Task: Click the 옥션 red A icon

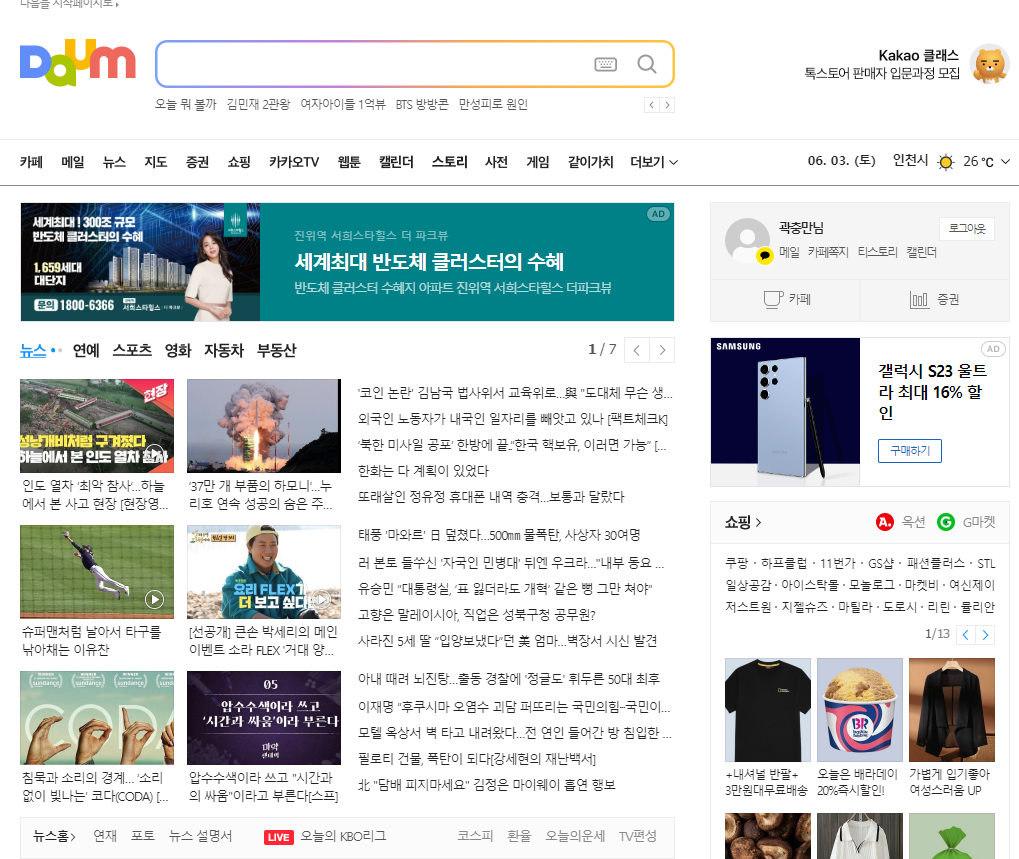Action: click(884, 521)
